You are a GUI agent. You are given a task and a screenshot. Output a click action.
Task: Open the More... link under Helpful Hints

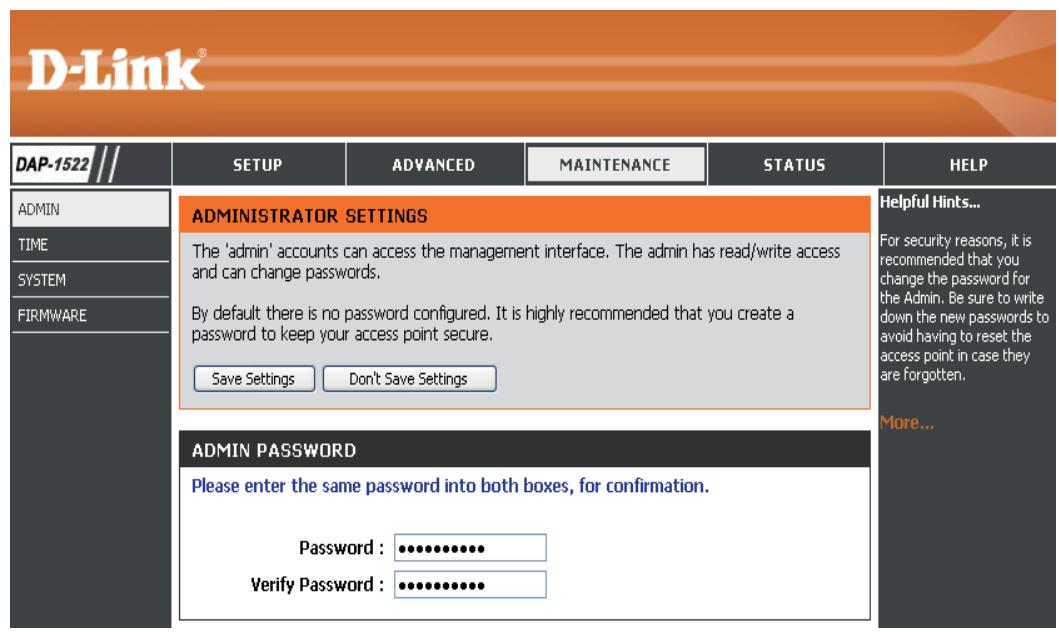pyautogui.click(x=906, y=423)
